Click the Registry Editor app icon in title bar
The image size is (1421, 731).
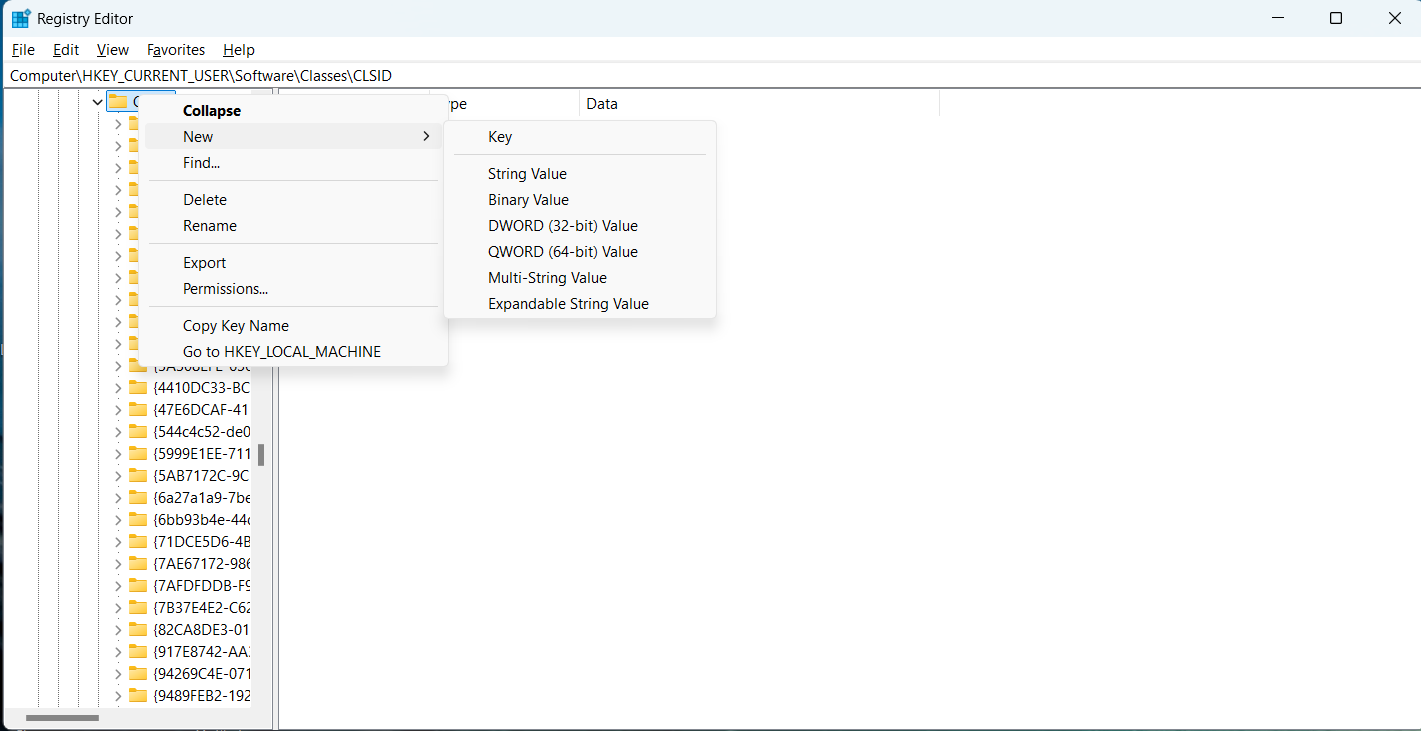(x=20, y=18)
